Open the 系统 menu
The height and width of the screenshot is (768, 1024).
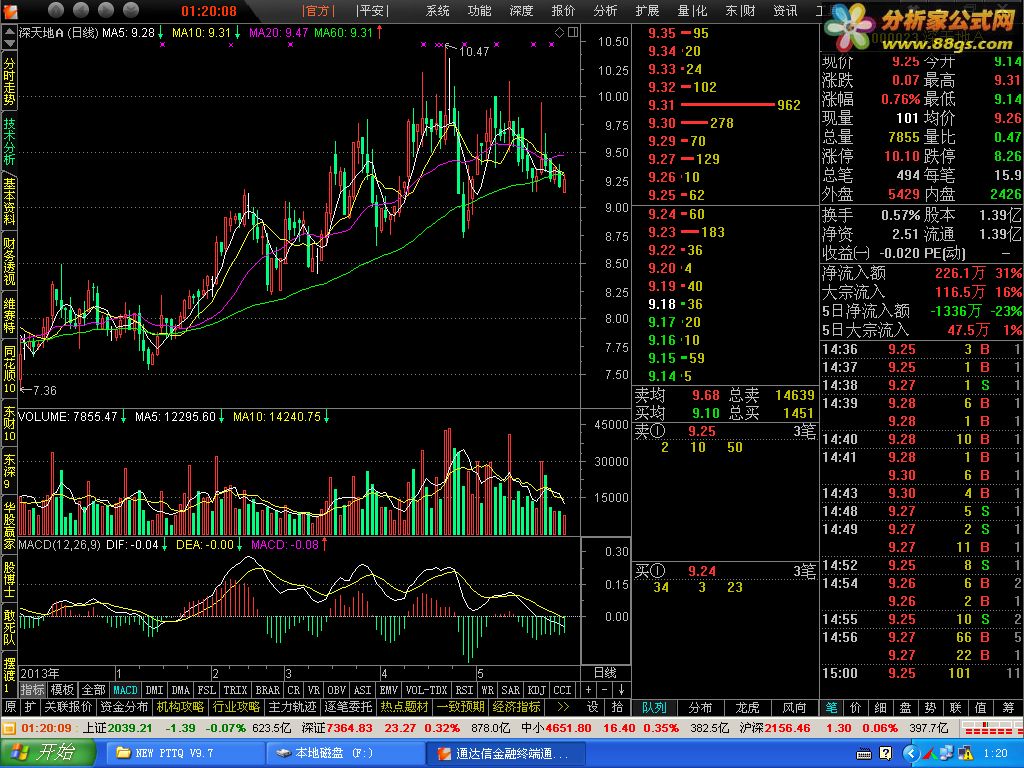[438, 10]
